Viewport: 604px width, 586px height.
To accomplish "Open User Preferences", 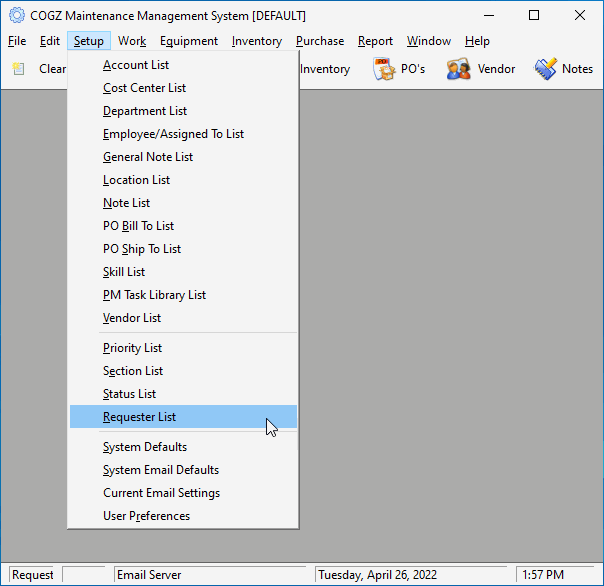I will [x=183, y=516].
